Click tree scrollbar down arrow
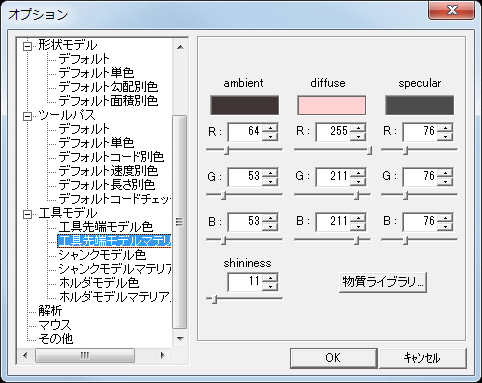This screenshot has width=482, height=383. (x=180, y=339)
